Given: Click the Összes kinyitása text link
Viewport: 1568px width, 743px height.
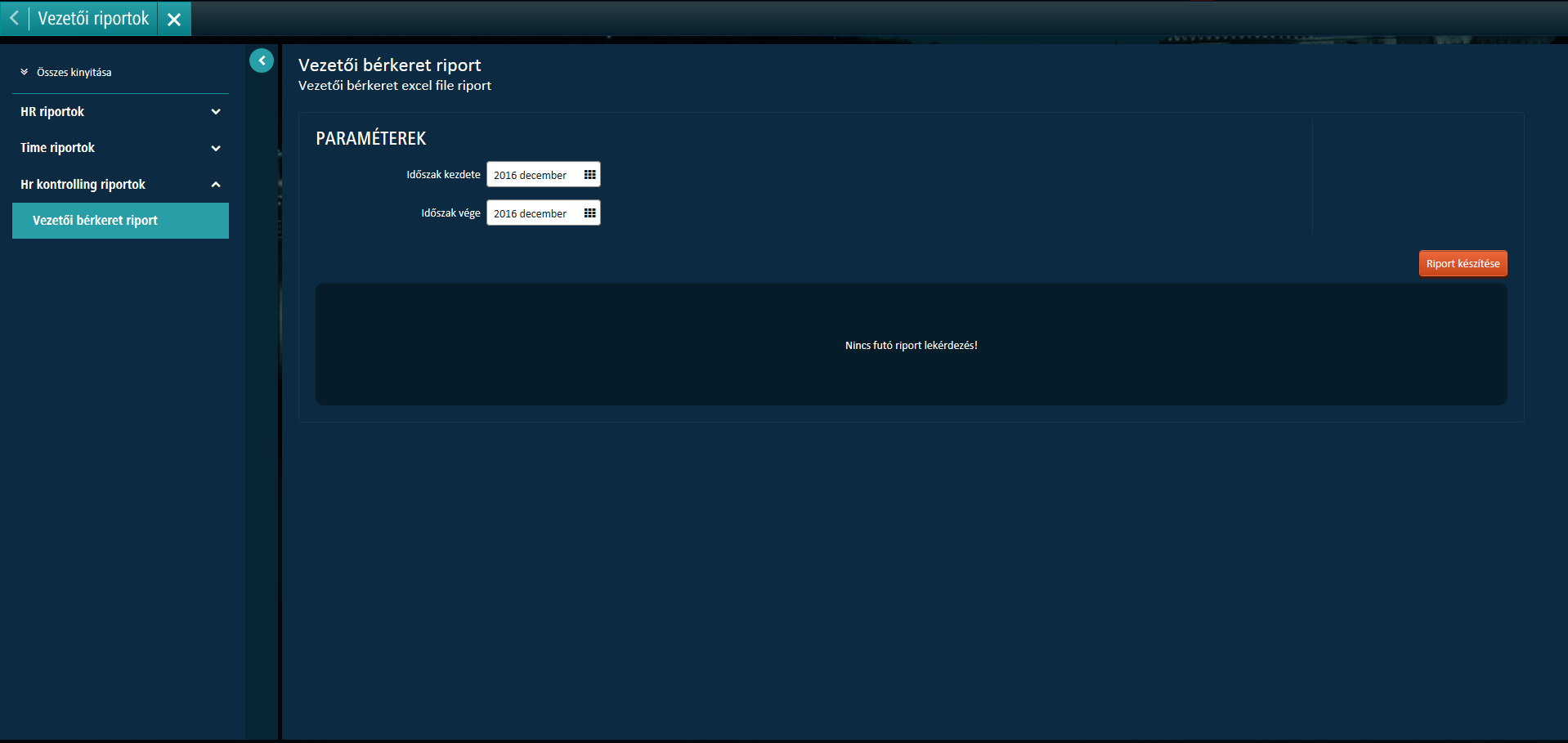Looking at the screenshot, I should point(74,73).
